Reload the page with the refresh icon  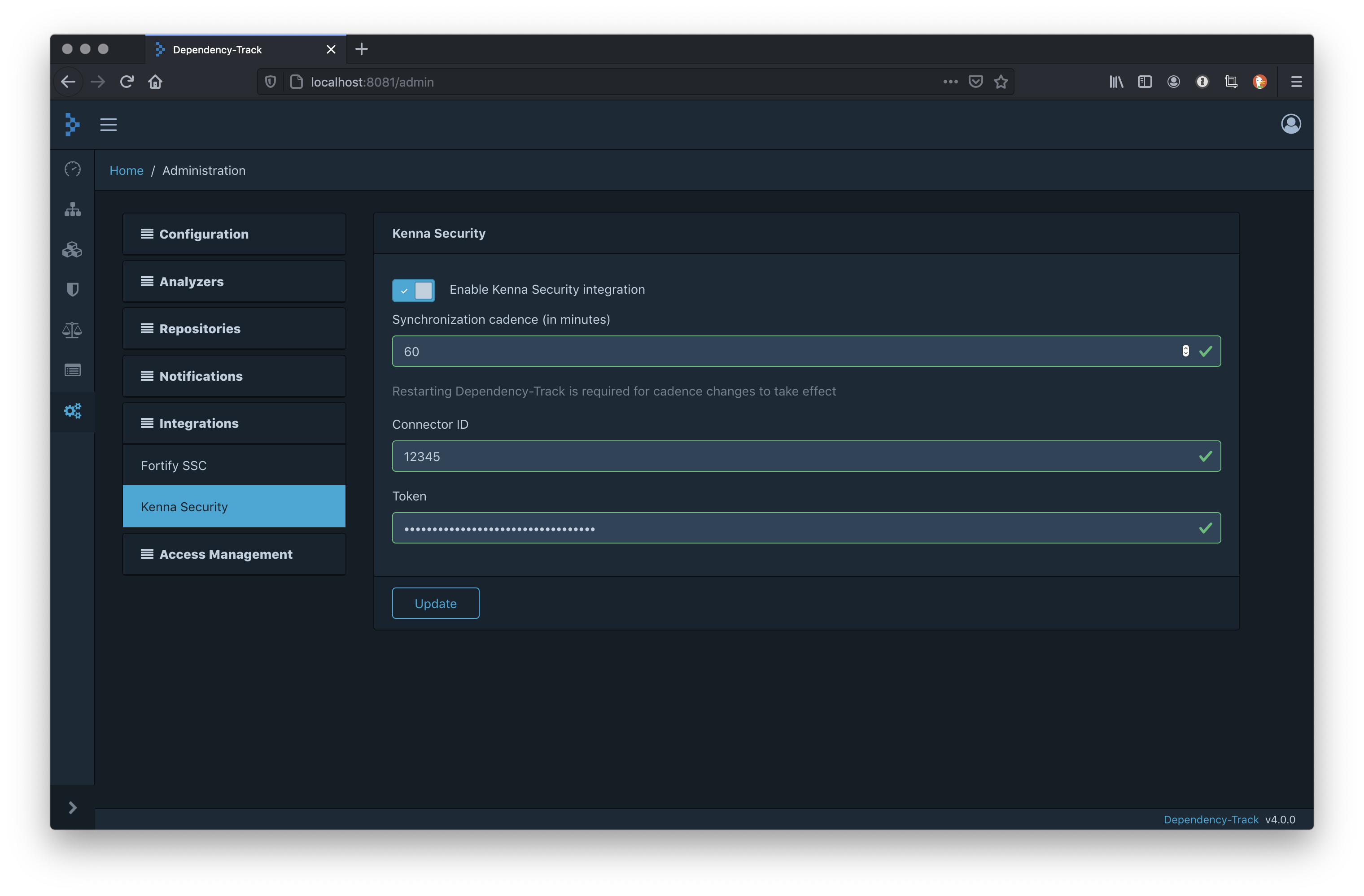click(x=127, y=82)
